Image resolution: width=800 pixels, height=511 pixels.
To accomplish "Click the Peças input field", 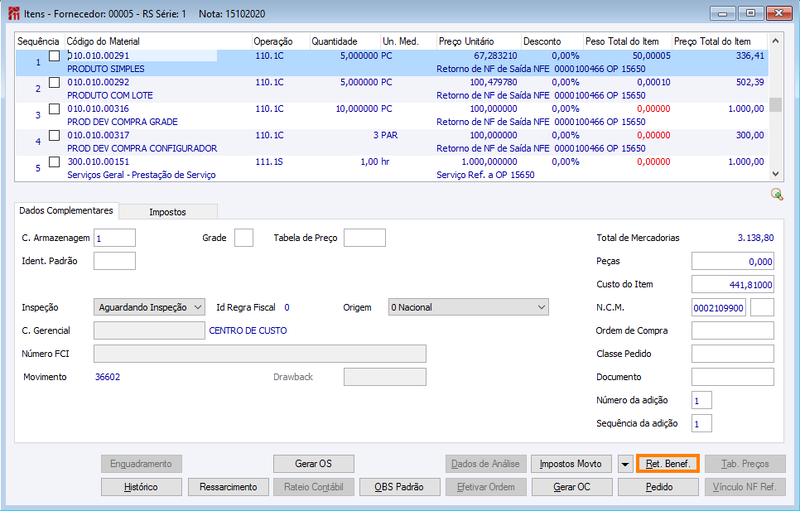I will [732, 261].
